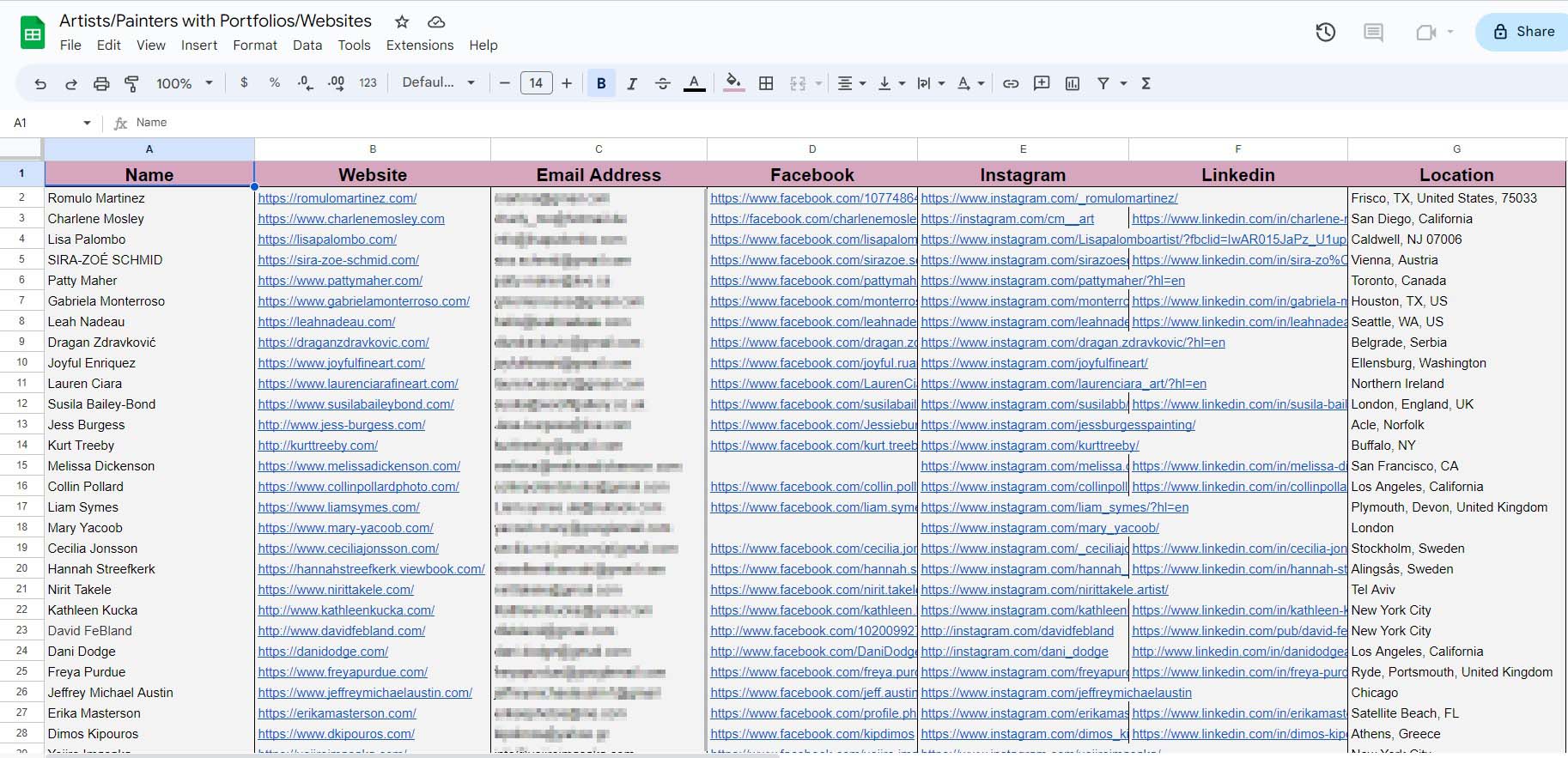Expand the filter views dropdown arrow
1568x758 pixels.
coord(1123,83)
